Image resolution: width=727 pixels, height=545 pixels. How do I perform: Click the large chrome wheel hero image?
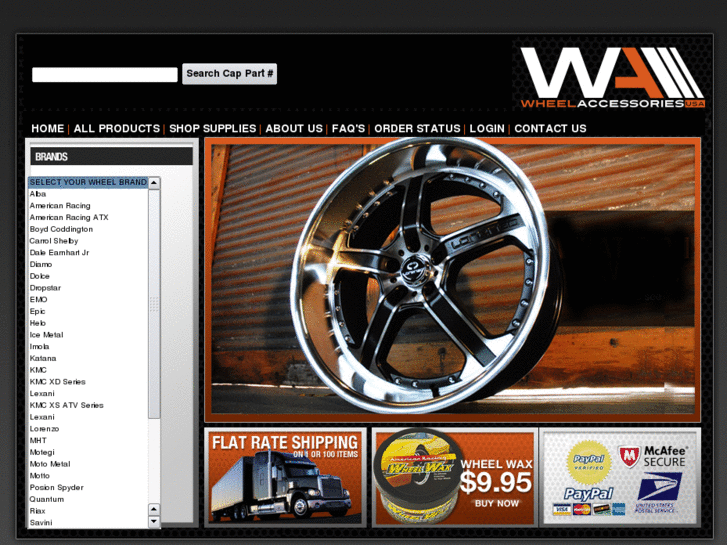pyautogui.click(x=453, y=279)
